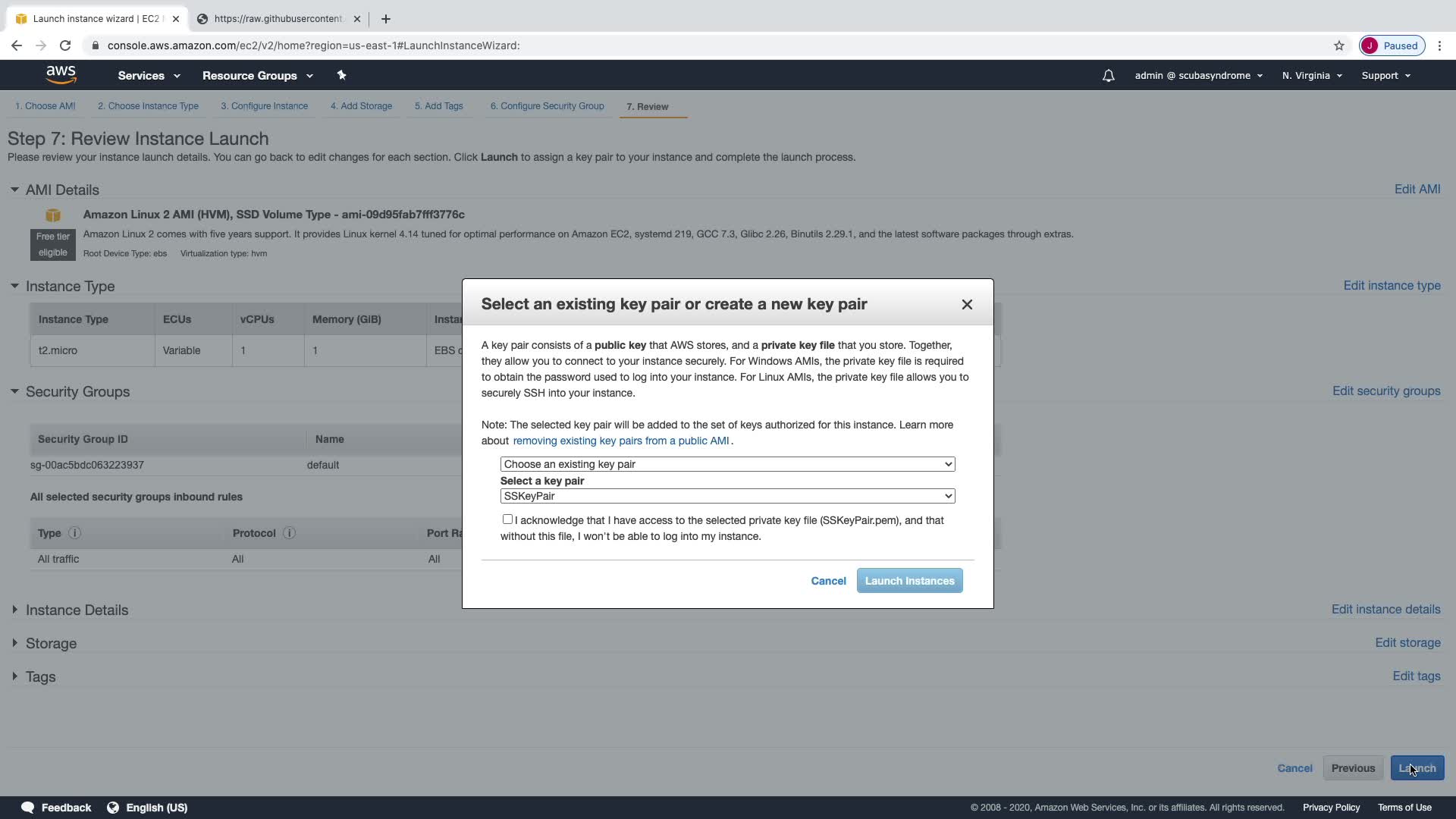Viewport: 1456px width, 819px height.
Task: Open the SSKeyPair key pair dropdown
Action: pyautogui.click(x=727, y=496)
